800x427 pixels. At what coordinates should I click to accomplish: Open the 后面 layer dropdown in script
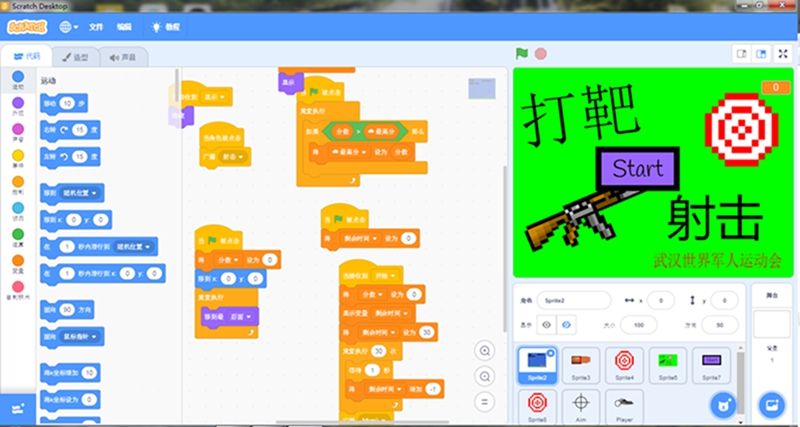(242, 317)
